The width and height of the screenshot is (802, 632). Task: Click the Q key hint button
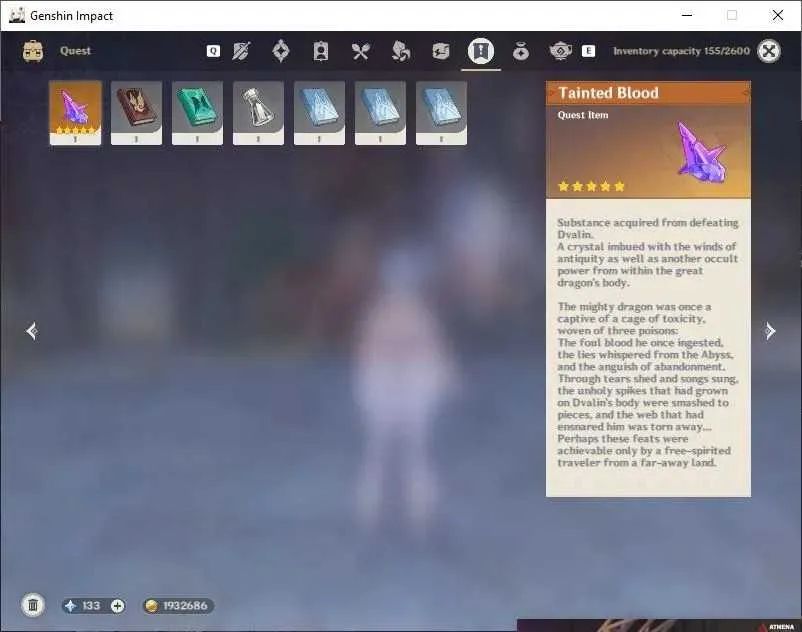(213, 51)
